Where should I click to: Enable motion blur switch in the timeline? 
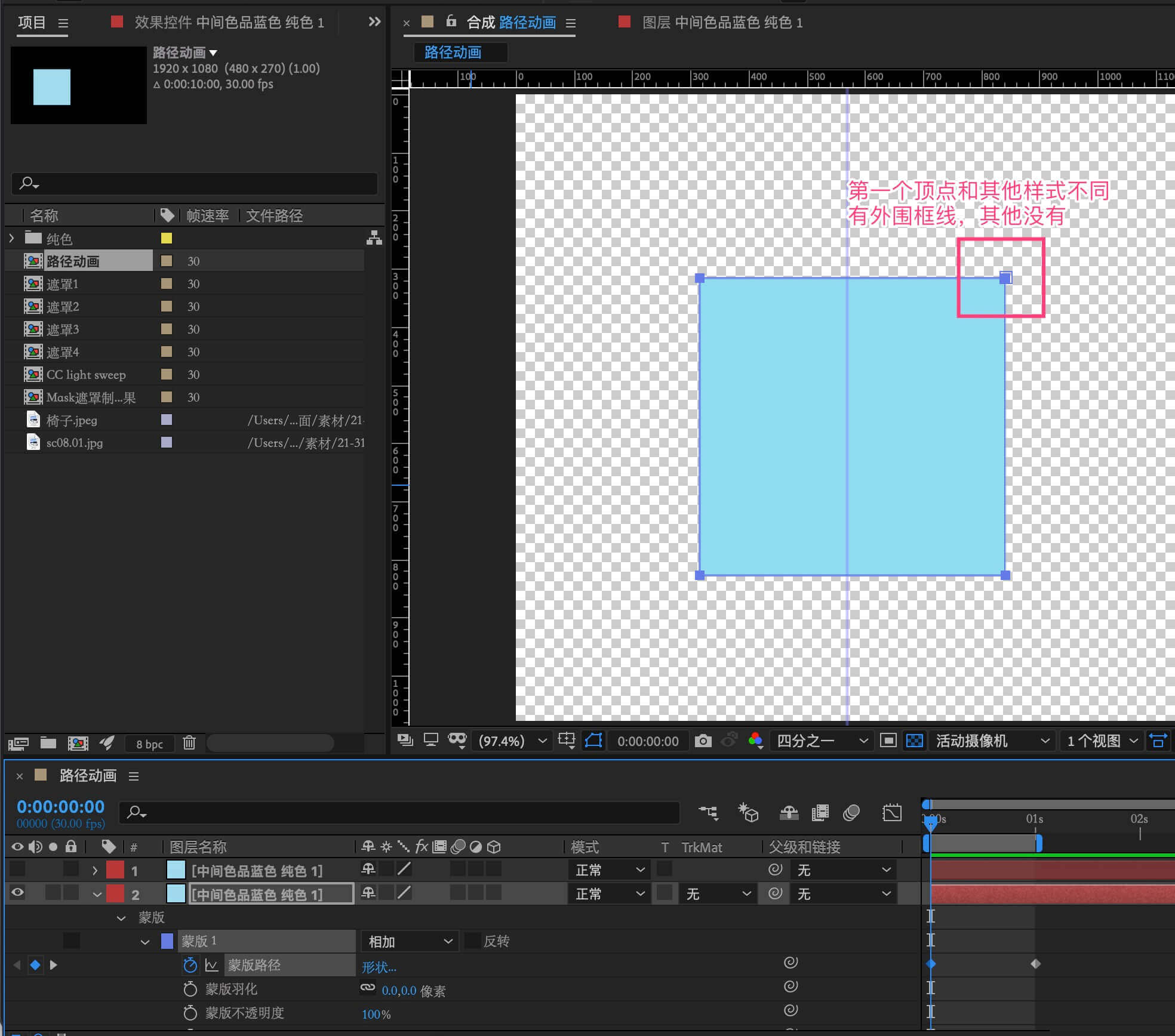(x=851, y=813)
